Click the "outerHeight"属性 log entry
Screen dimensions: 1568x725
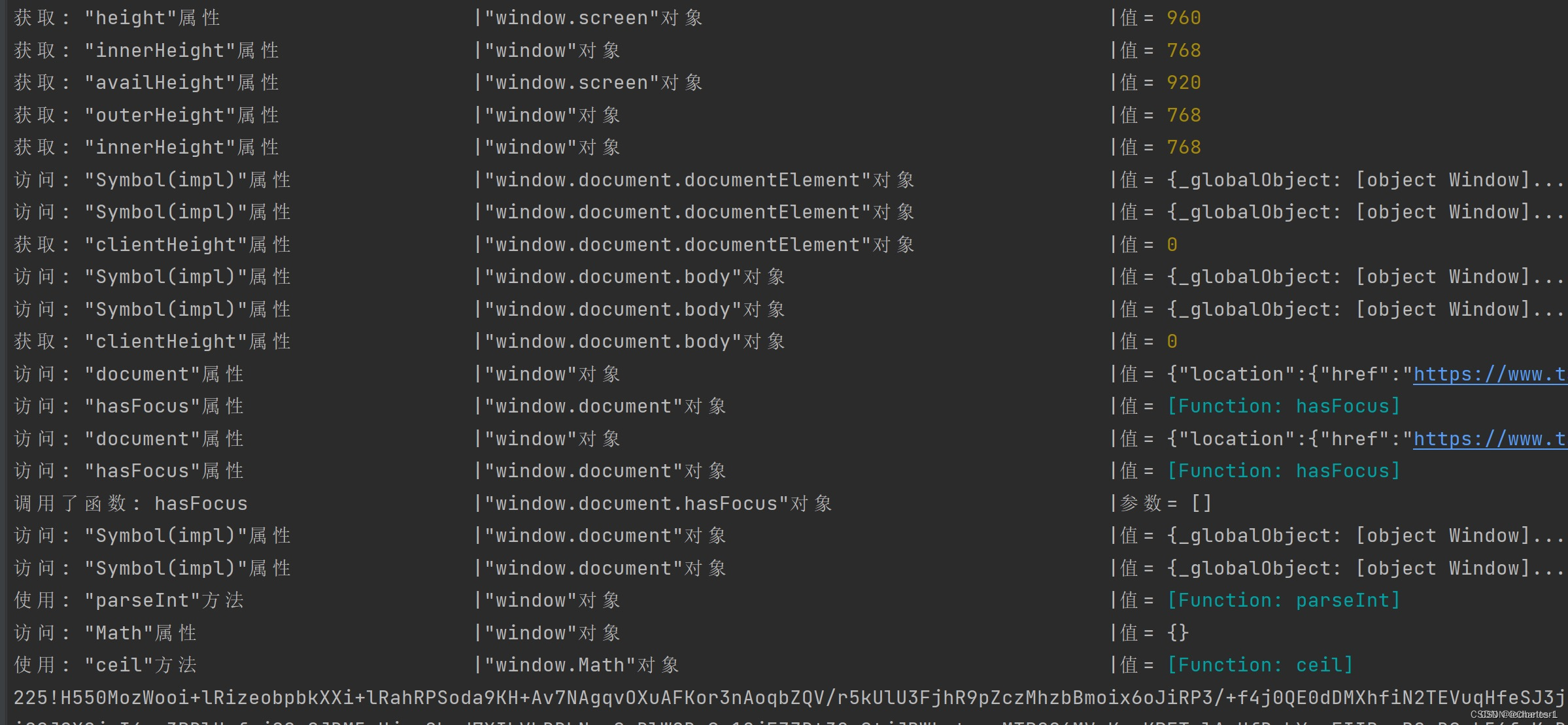pos(181,115)
